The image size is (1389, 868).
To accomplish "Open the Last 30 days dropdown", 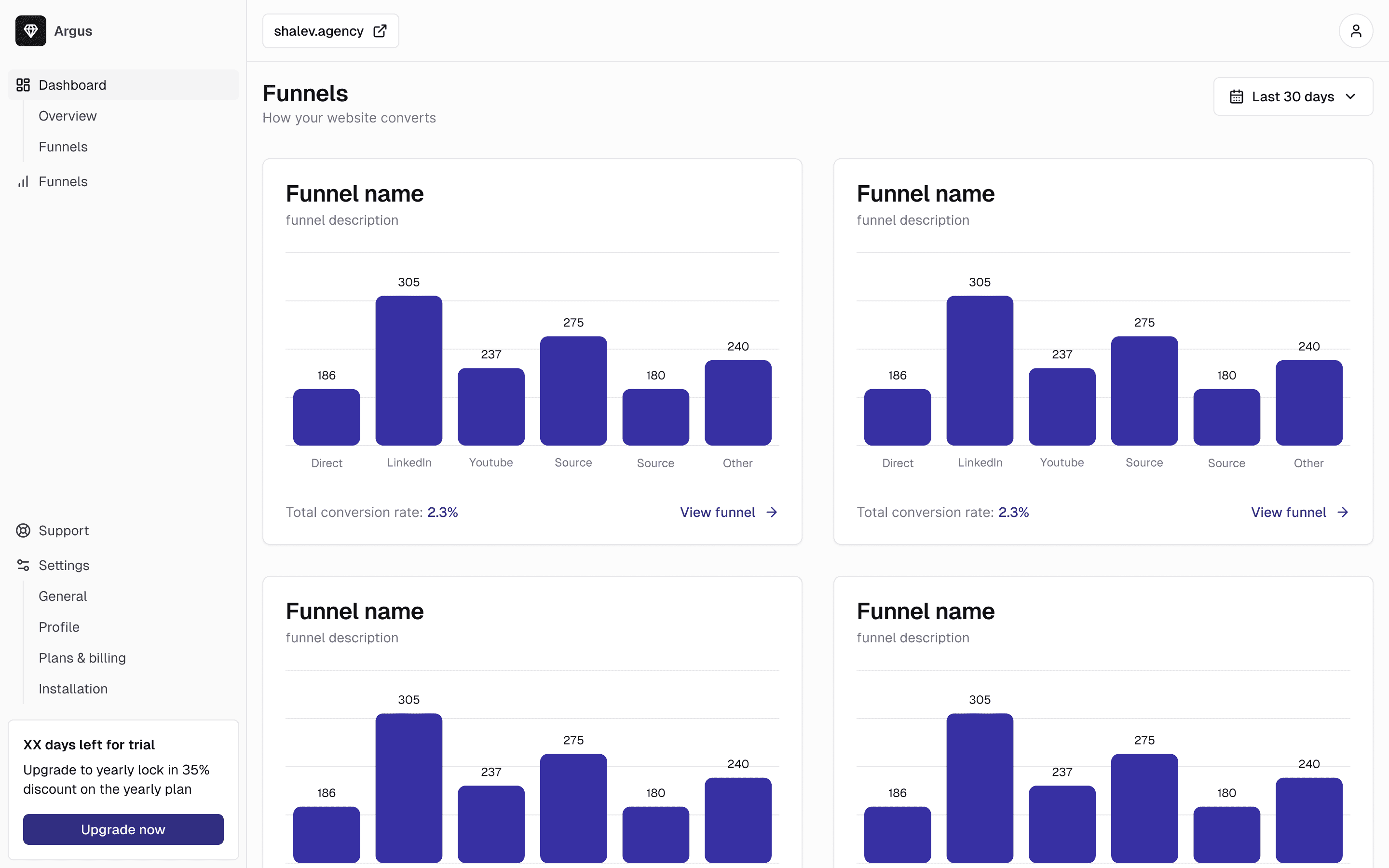I will coord(1293,96).
